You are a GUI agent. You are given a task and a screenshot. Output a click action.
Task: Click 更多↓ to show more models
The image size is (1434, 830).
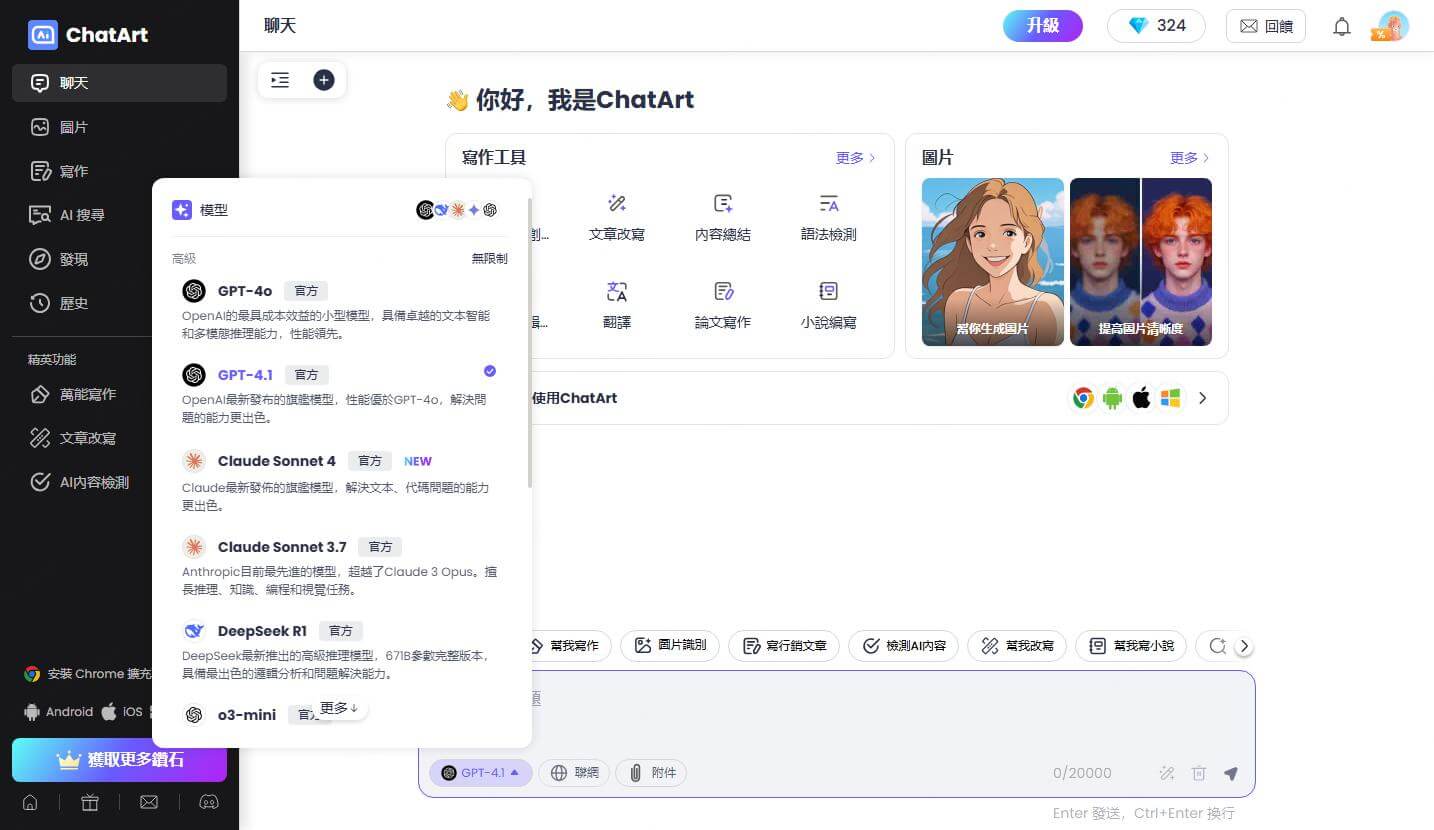point(340,708)
